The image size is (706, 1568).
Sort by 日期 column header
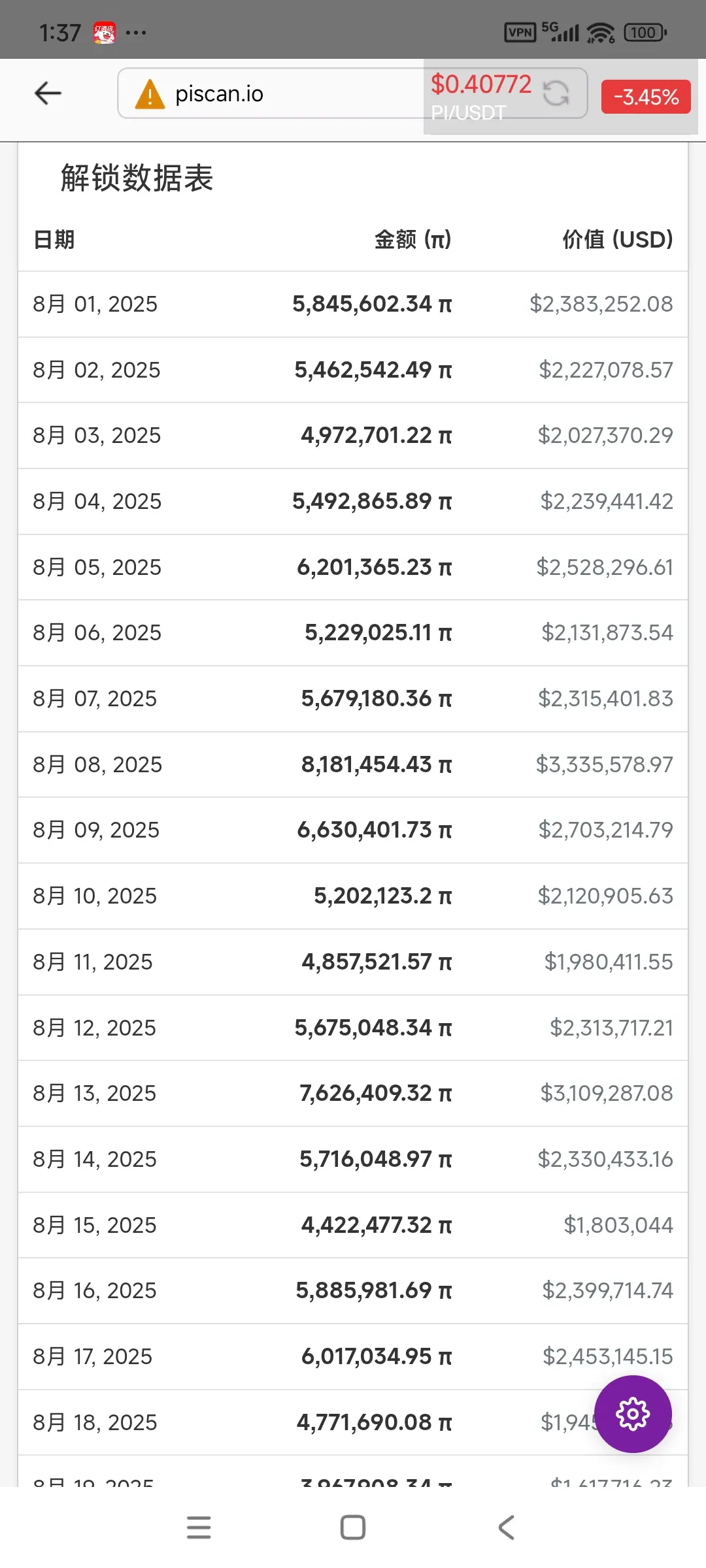click(x=54, y=240)
